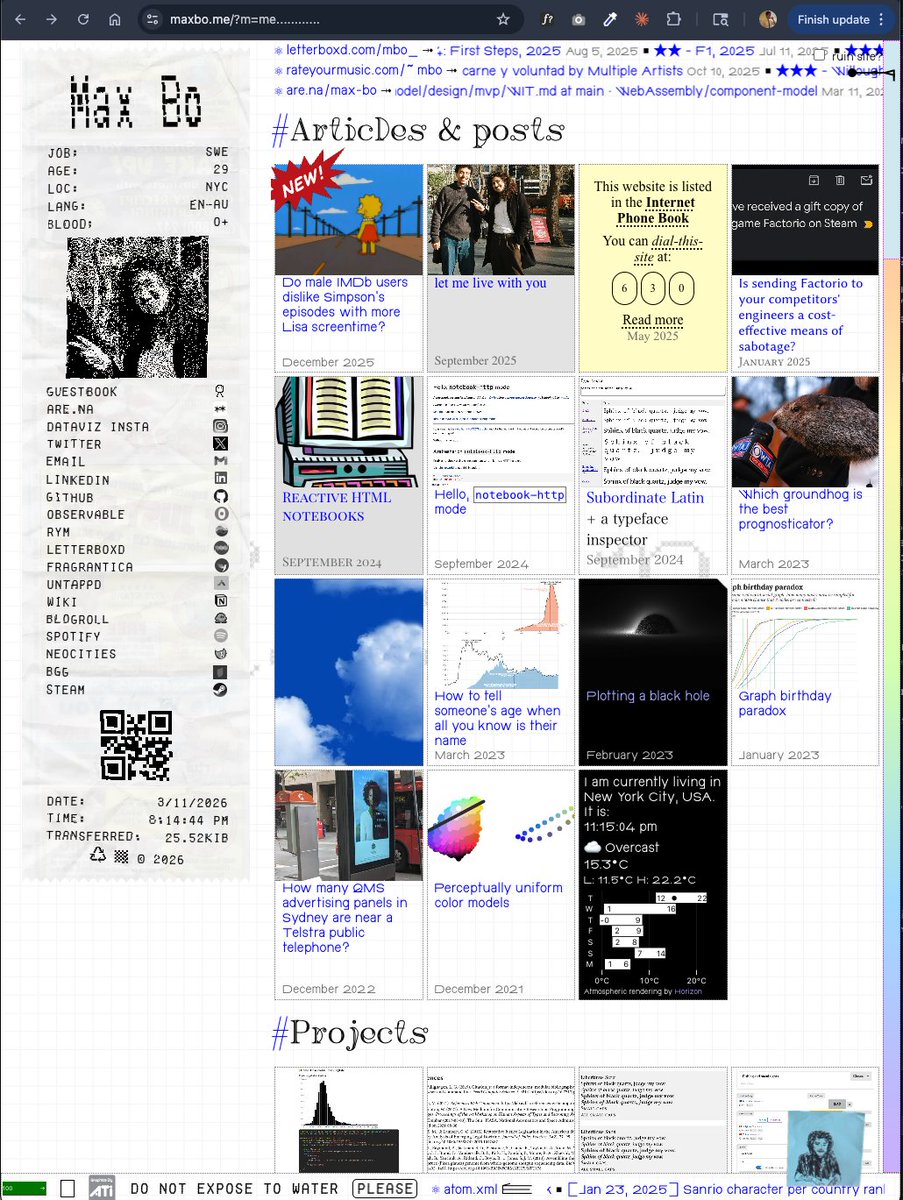Open the Extensions puzzle-piece menu
The image size is (903, 1200).
673,19
